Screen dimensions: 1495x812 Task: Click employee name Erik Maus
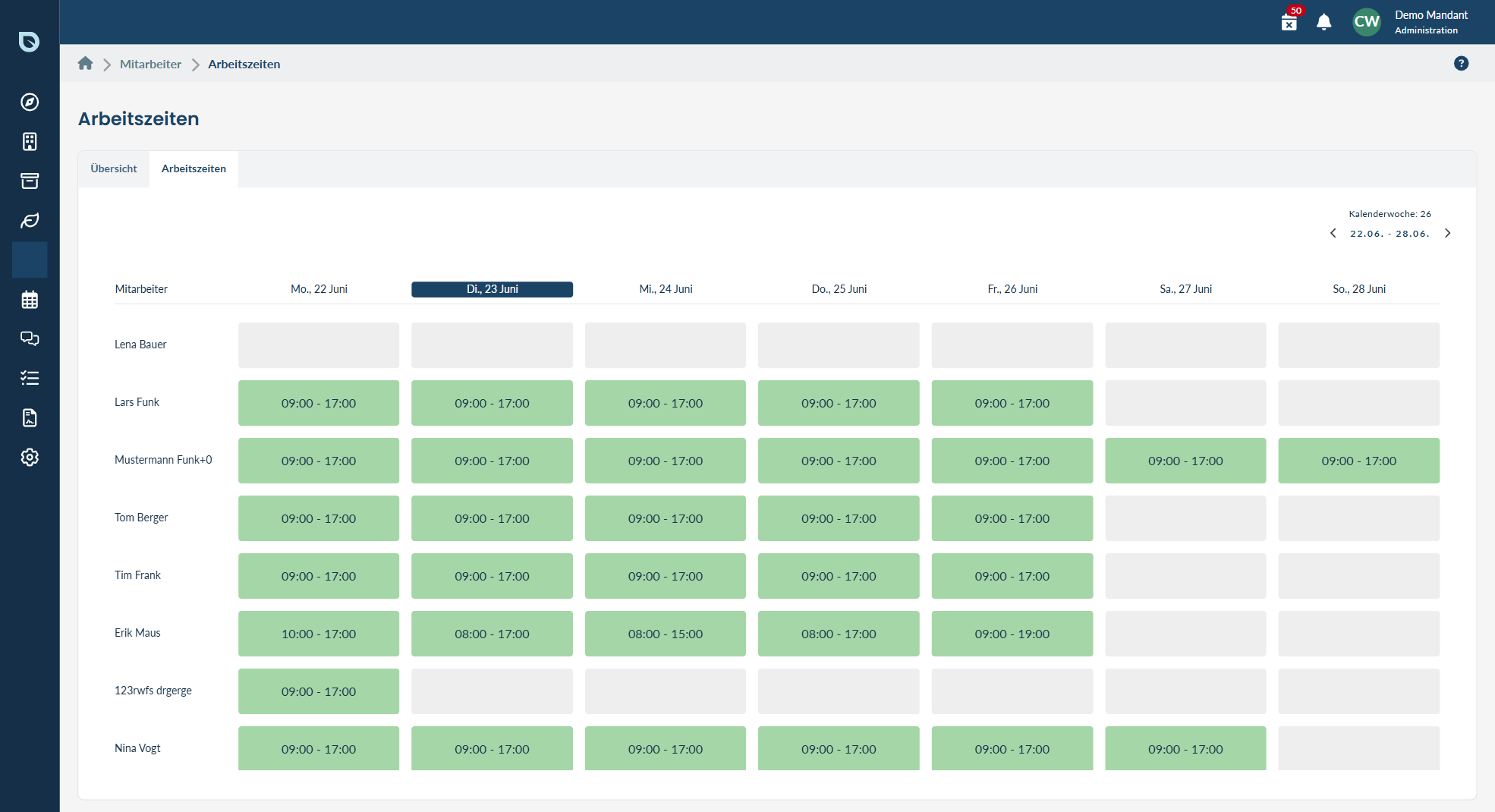tap(137, 633)
